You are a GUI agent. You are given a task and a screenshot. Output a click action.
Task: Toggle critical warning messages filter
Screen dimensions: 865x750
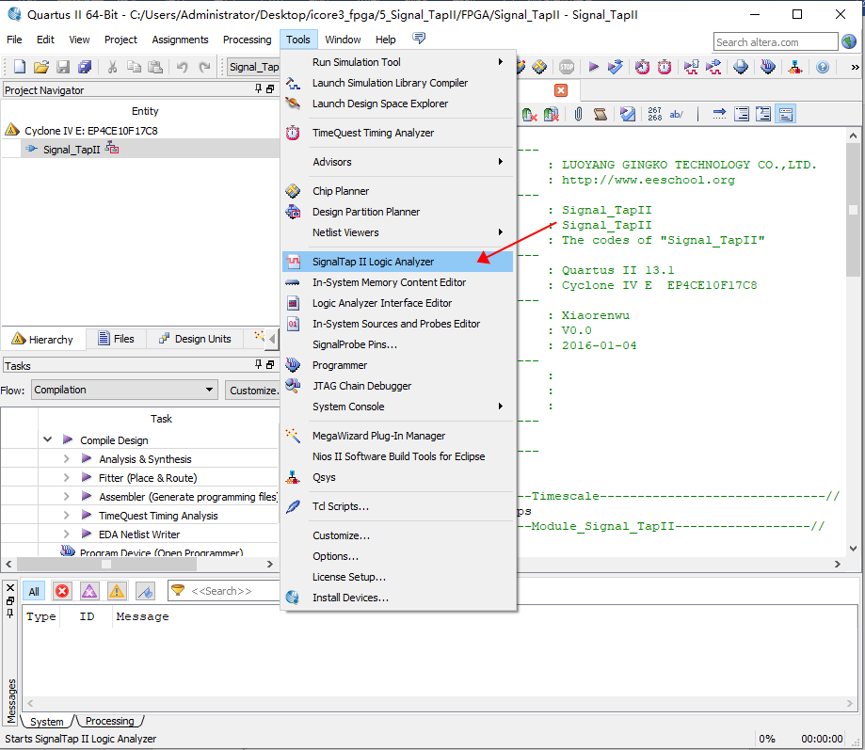(89, 591)
